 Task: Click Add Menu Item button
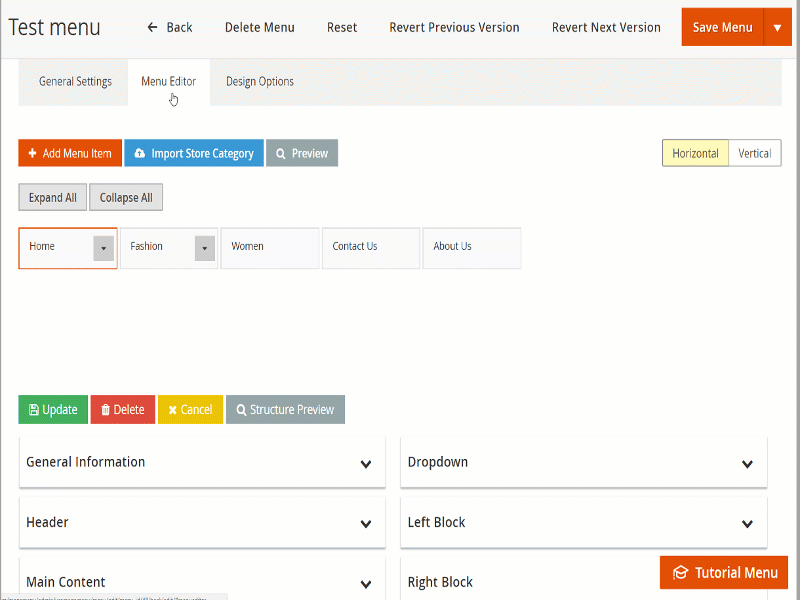(70, 153)
